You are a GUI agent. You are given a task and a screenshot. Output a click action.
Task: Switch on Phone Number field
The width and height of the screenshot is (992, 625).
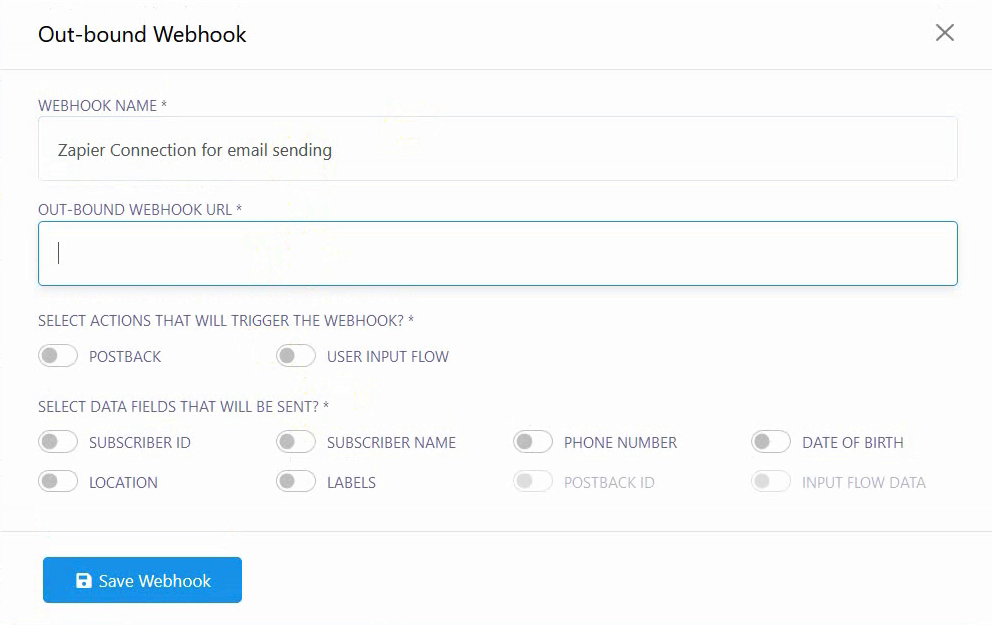533,442
